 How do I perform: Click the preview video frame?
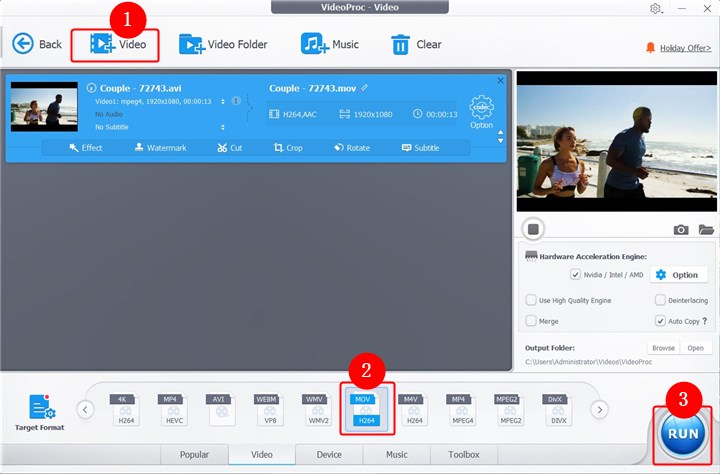(617, 141)
